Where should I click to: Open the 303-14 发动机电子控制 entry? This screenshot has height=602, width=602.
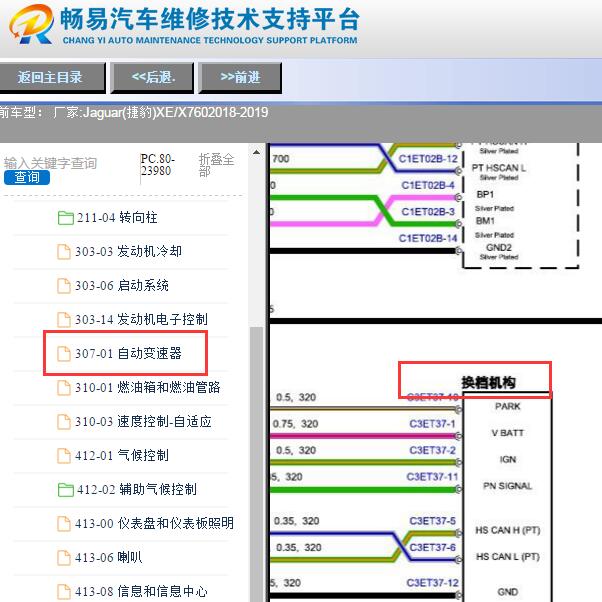click(141, 319)
